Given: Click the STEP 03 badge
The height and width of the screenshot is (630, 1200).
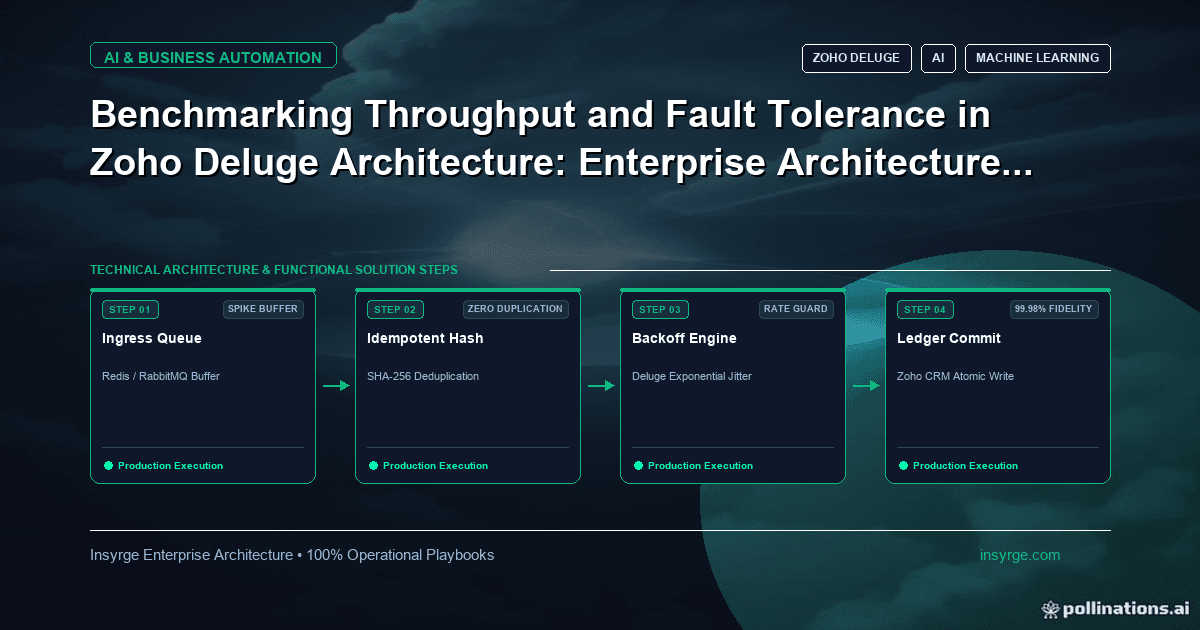Looking at the screenshot, I should 660,310.
